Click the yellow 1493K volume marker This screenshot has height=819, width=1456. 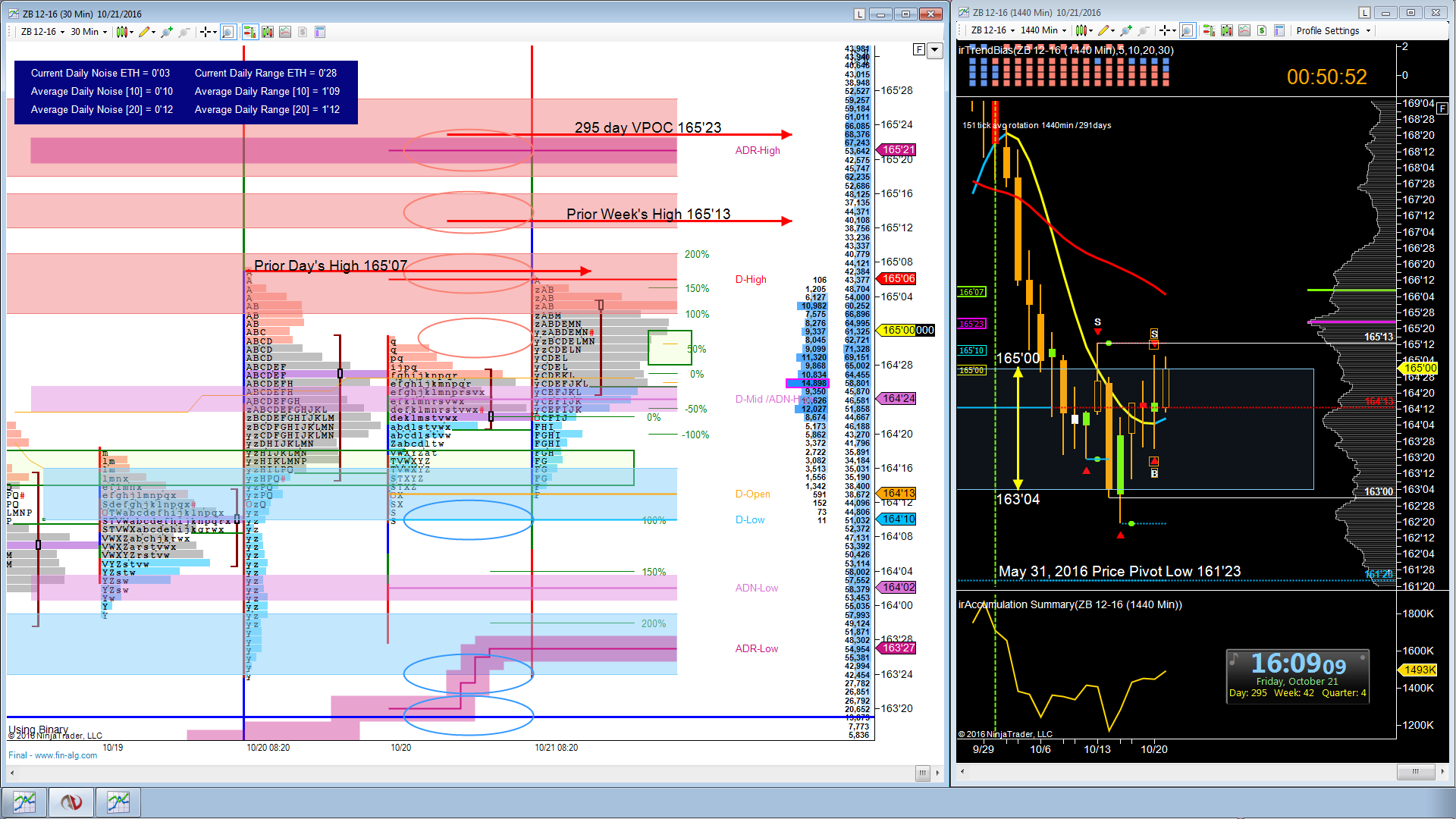pos(1418,670)
